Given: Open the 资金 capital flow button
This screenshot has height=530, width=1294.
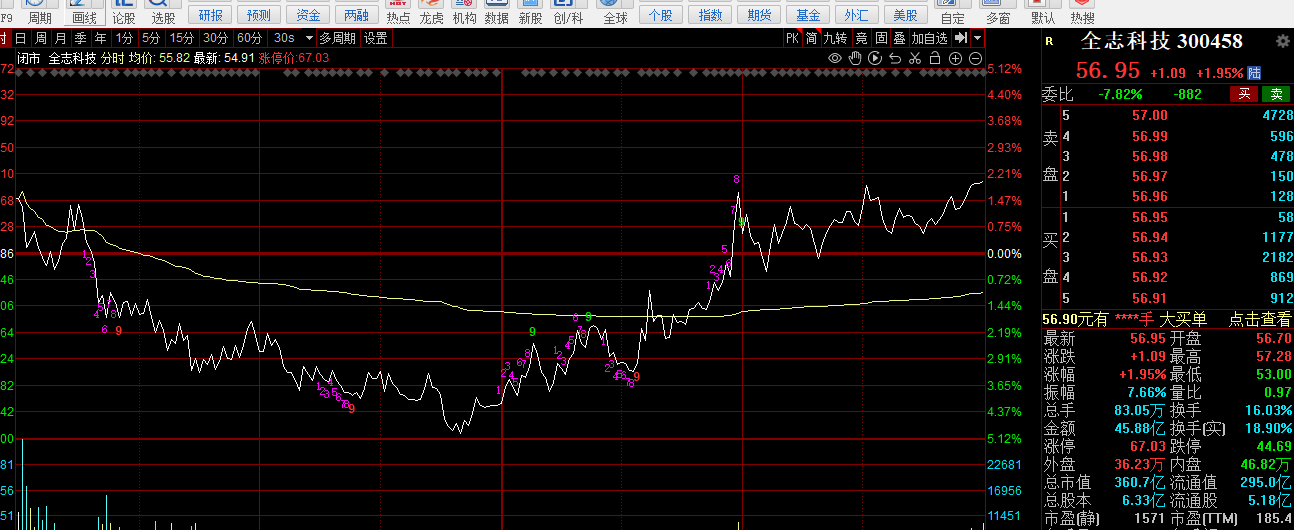Looking at the screenshot, I should [309, 15].
